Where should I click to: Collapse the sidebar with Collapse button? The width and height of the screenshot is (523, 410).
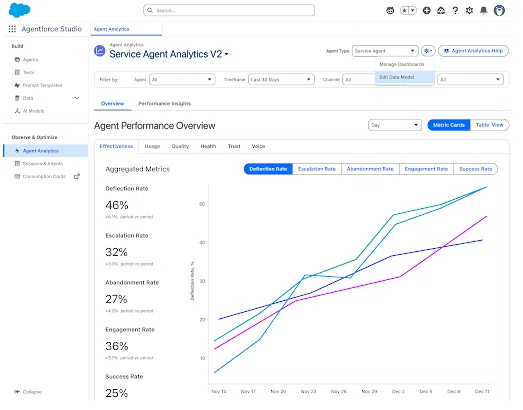tap(28, 392)
